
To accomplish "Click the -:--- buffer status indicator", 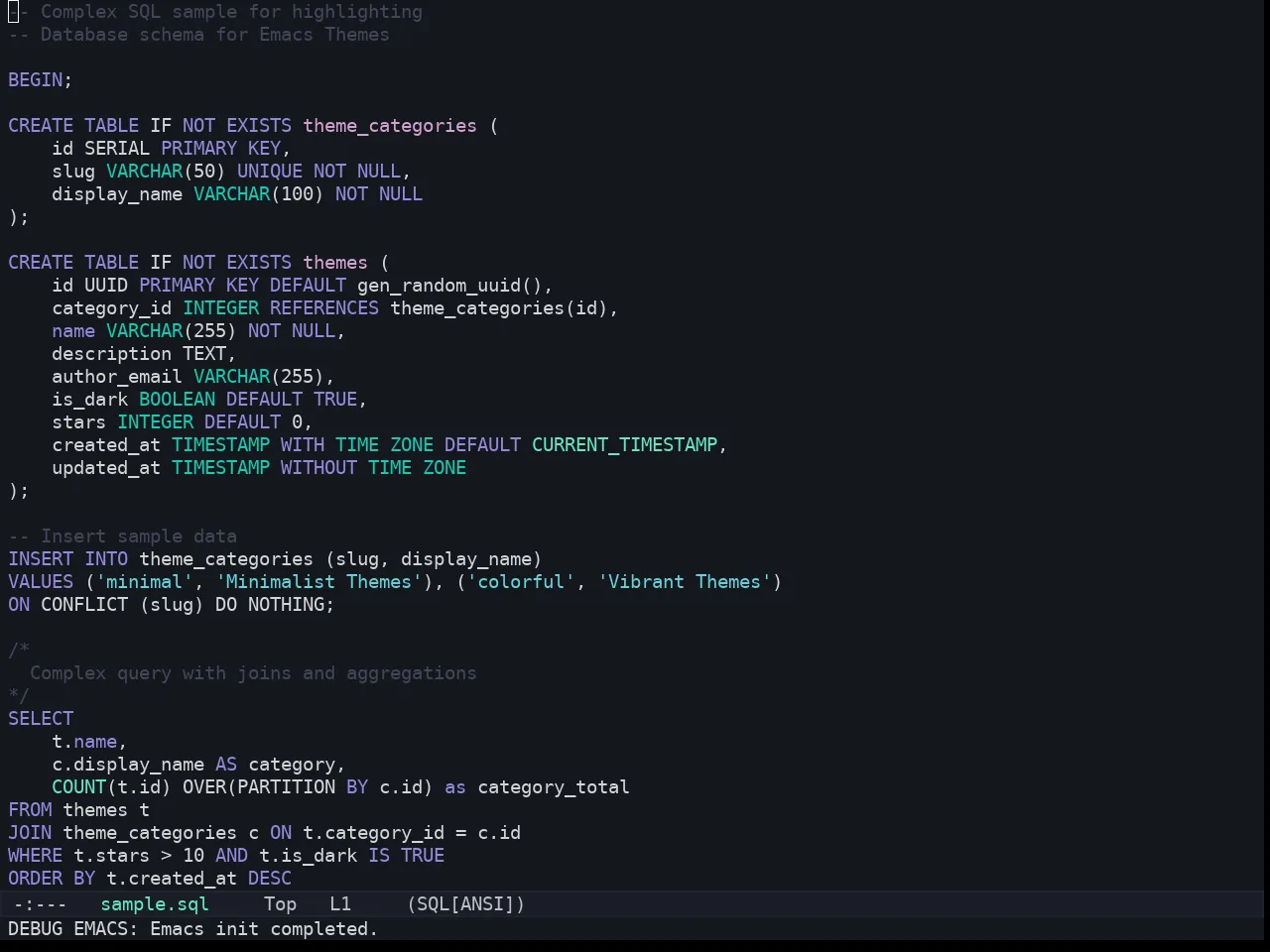I will tap(41, 904).
